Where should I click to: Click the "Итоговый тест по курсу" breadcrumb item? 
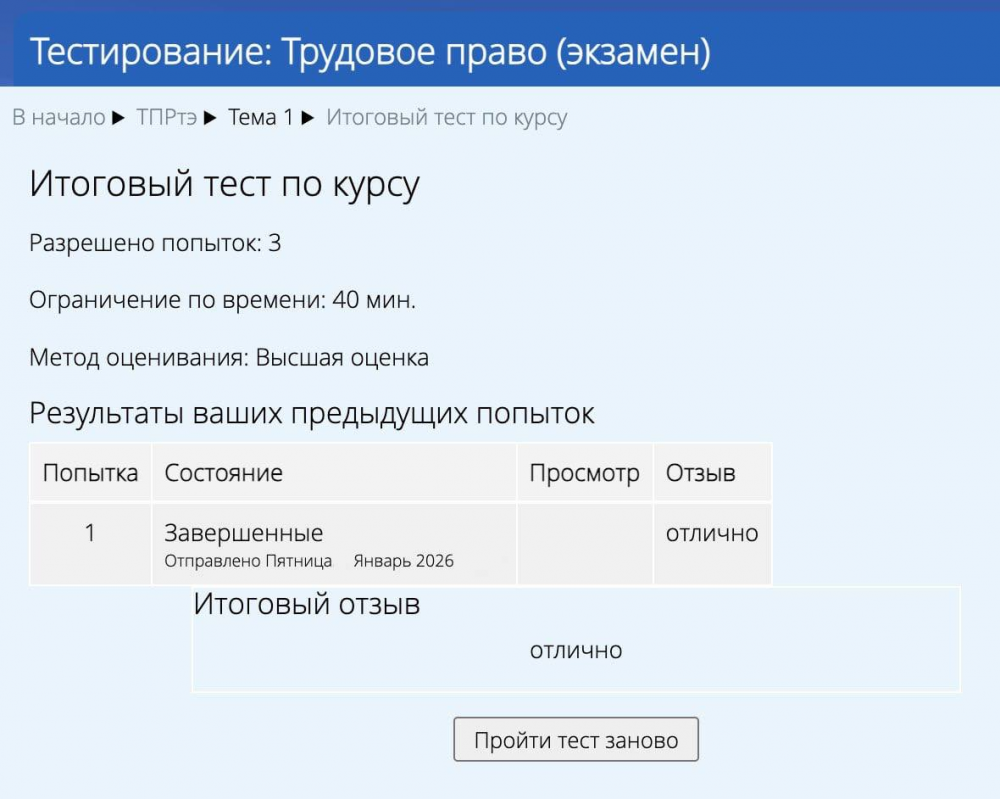446,118
